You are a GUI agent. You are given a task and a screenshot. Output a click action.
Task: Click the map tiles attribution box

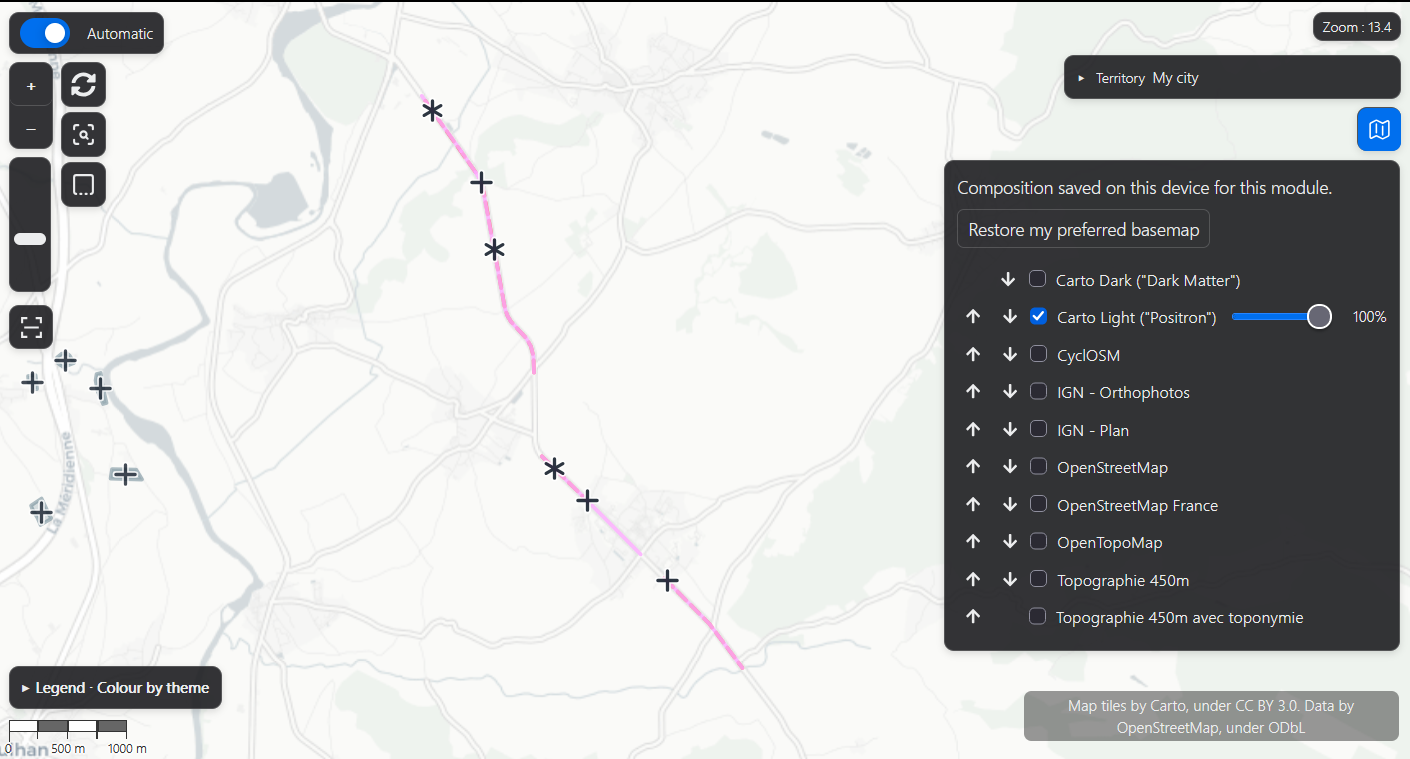tap(1211, 716)
